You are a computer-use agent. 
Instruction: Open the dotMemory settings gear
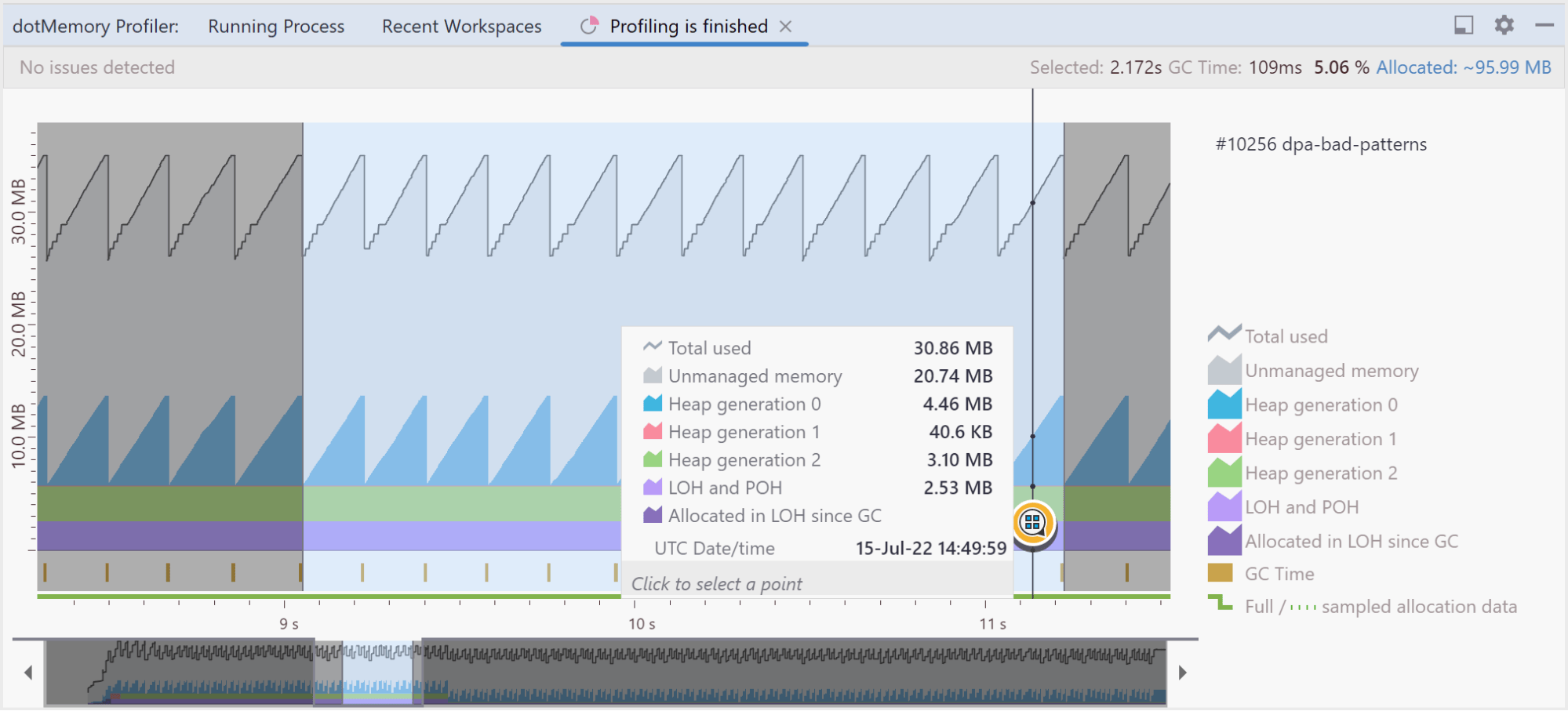coord(1504,25)
